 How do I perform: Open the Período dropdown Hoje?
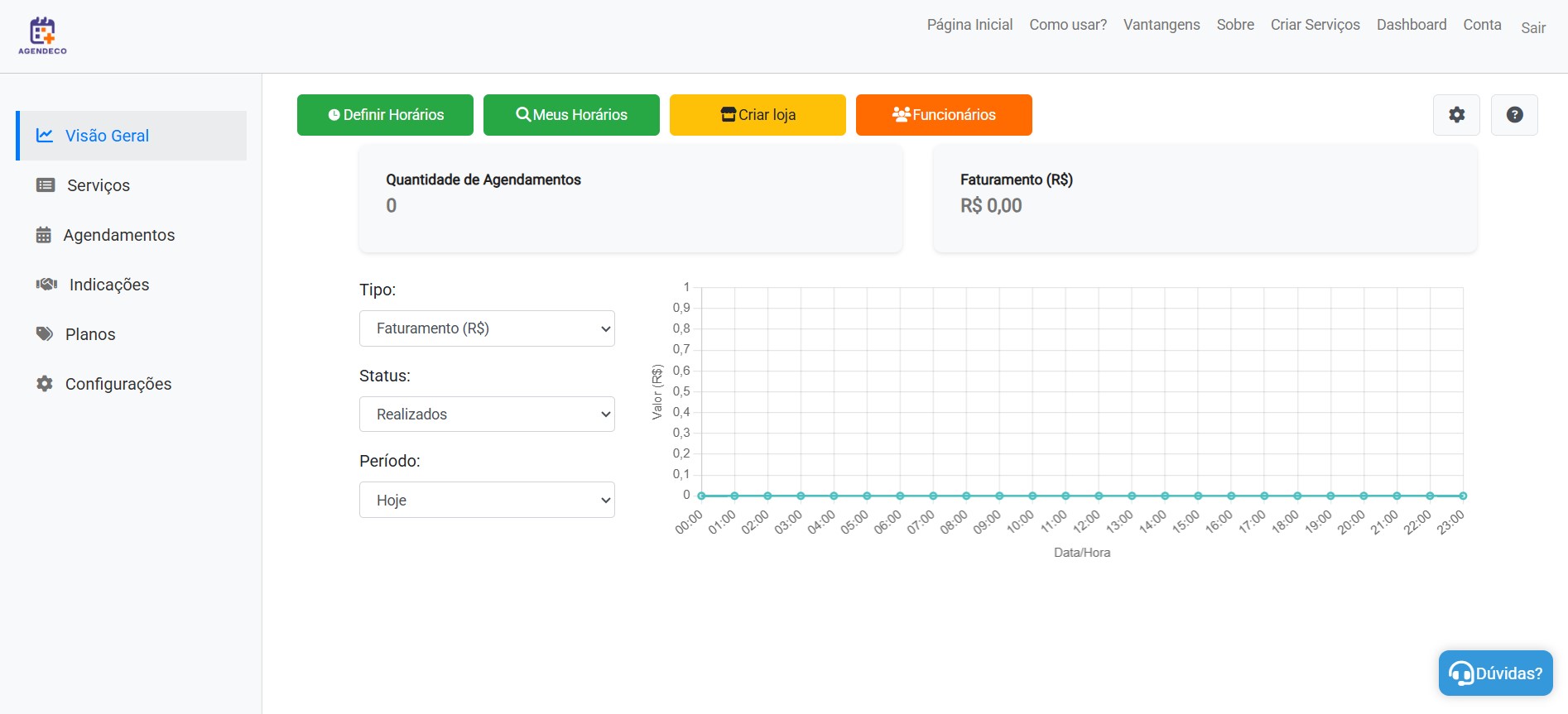tap(487, 500)
